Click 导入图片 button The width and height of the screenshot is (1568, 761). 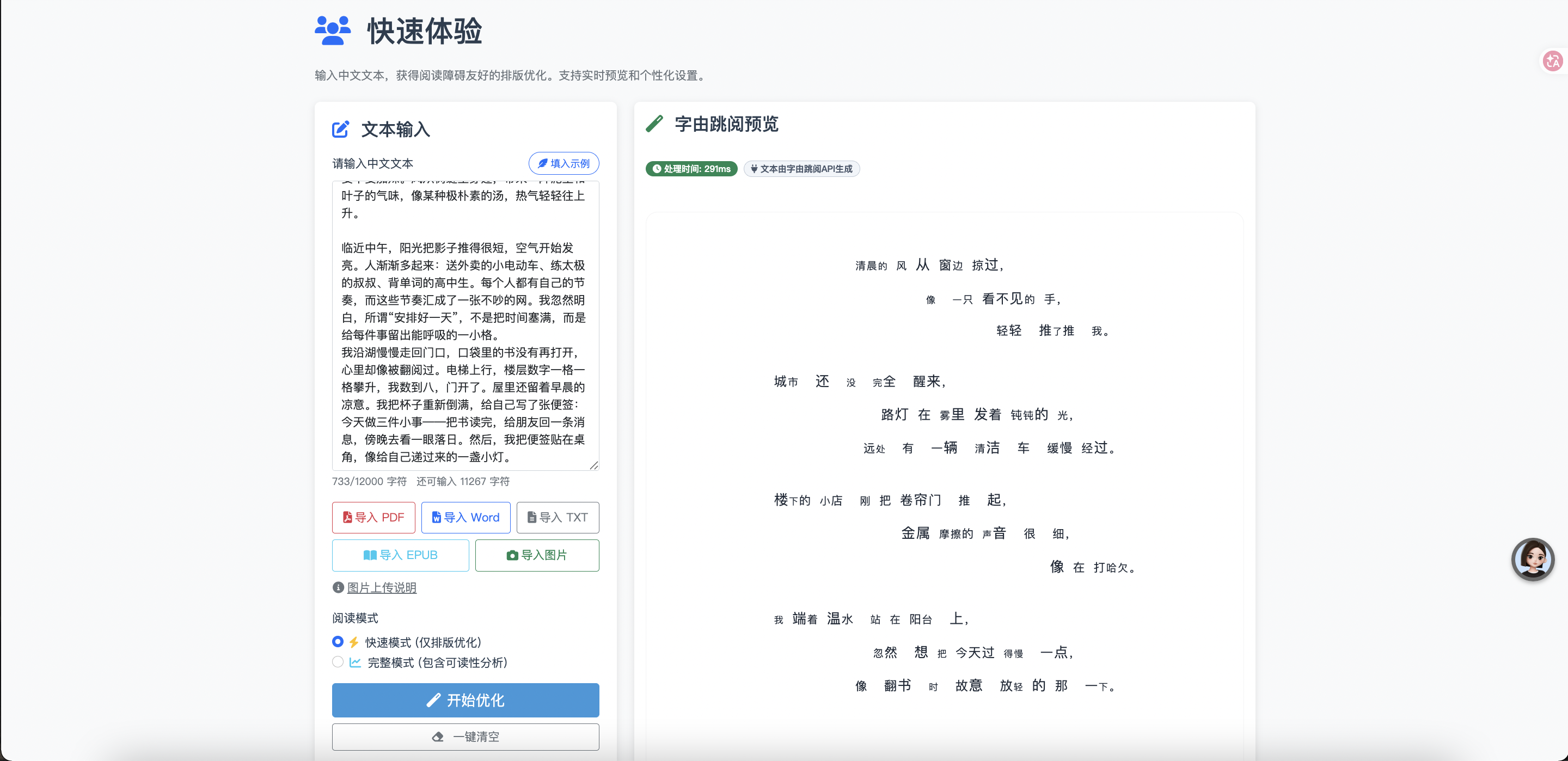tap(537, 555)
